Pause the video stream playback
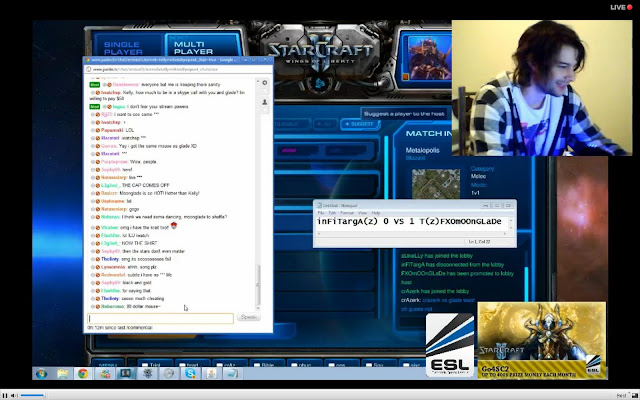 (x=5, y=395)
